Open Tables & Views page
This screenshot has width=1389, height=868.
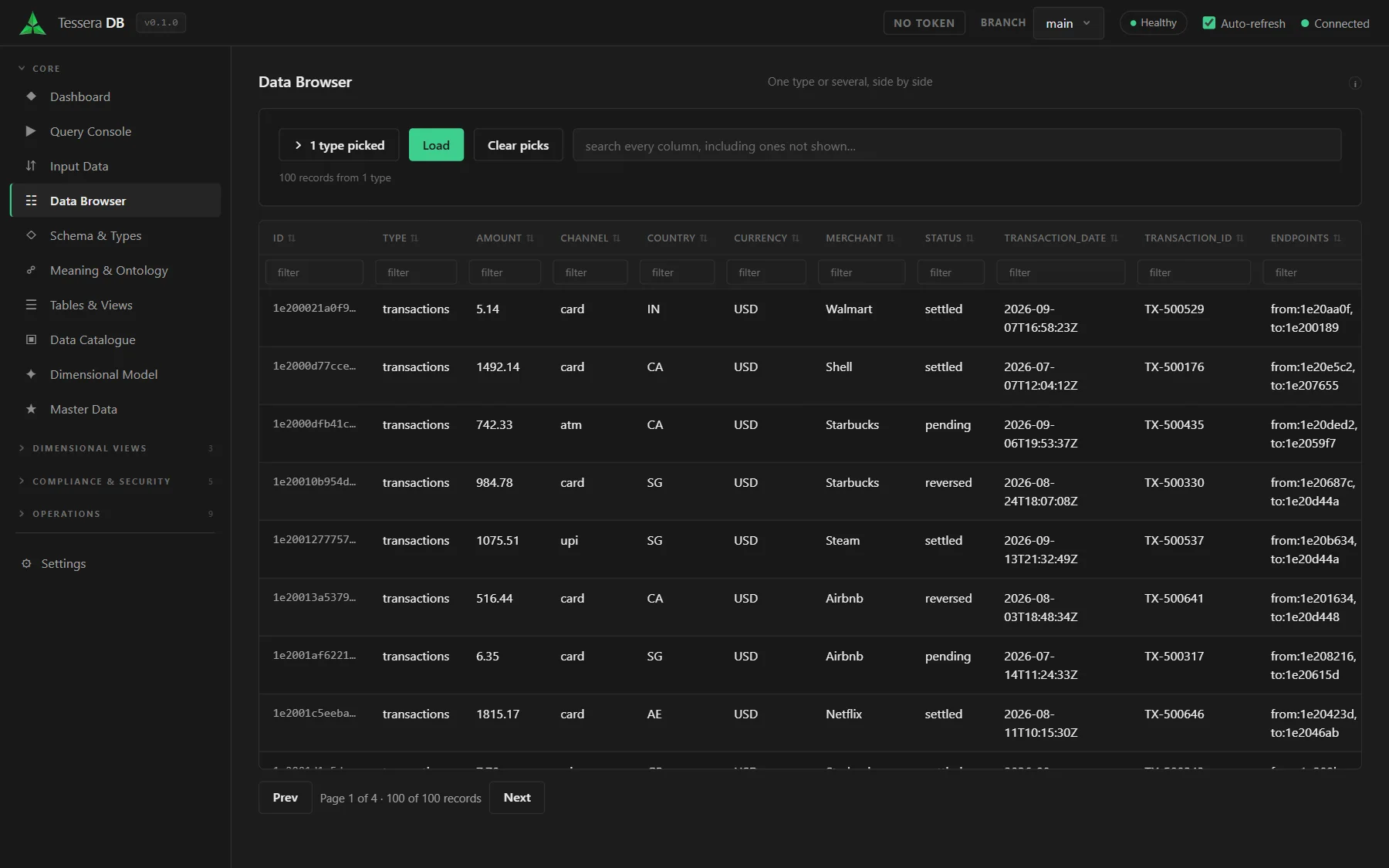[116, 305]
